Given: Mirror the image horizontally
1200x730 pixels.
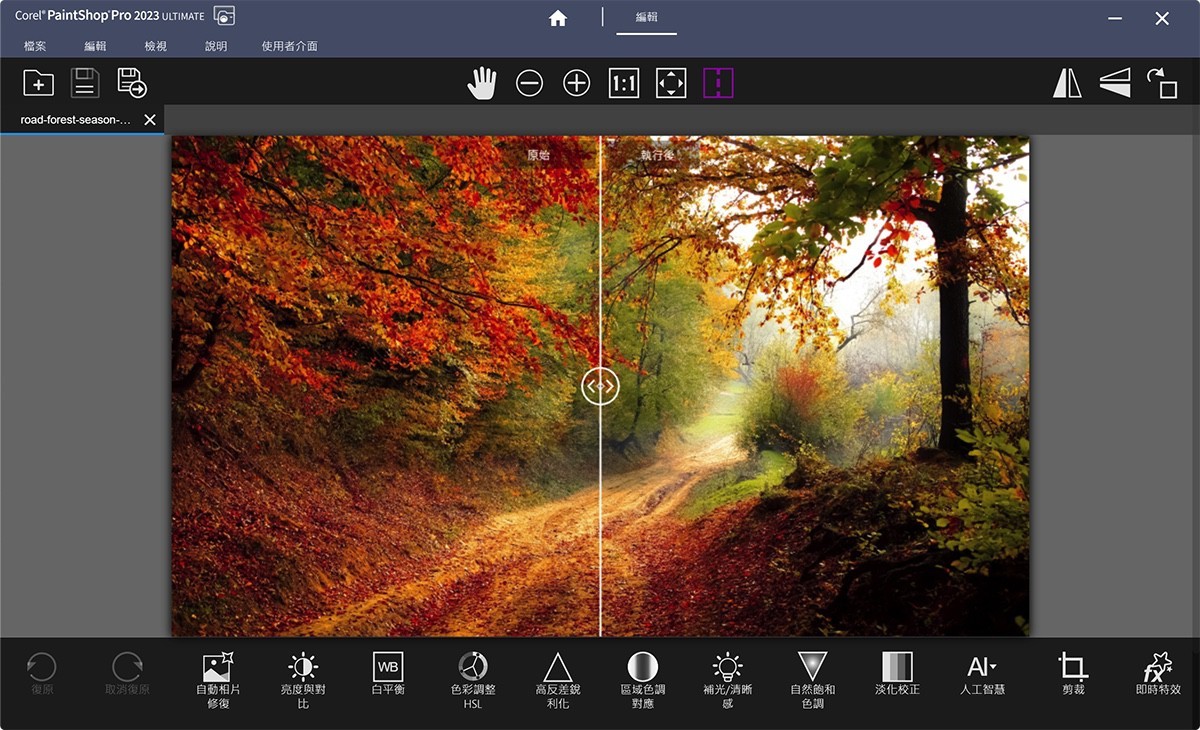Looking at the screenshot, I should click(x=1067, y=83).
